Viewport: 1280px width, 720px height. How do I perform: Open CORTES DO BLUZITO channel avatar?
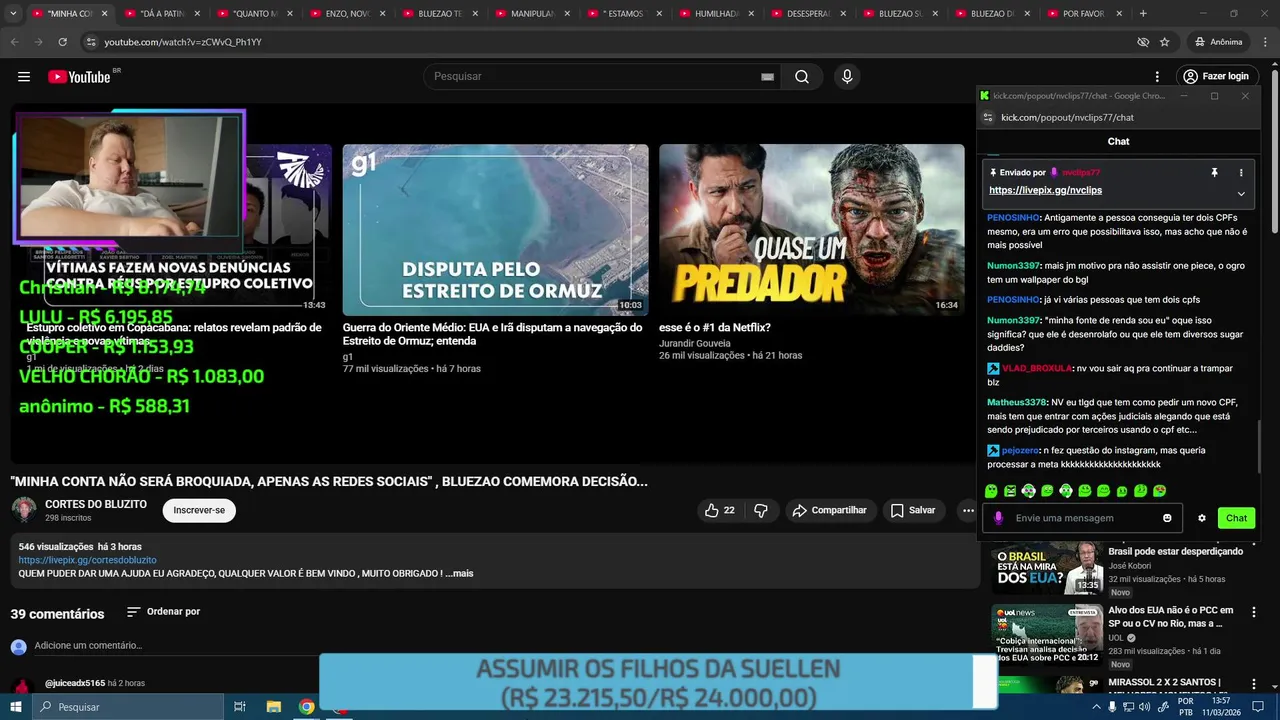pos(24,510)
